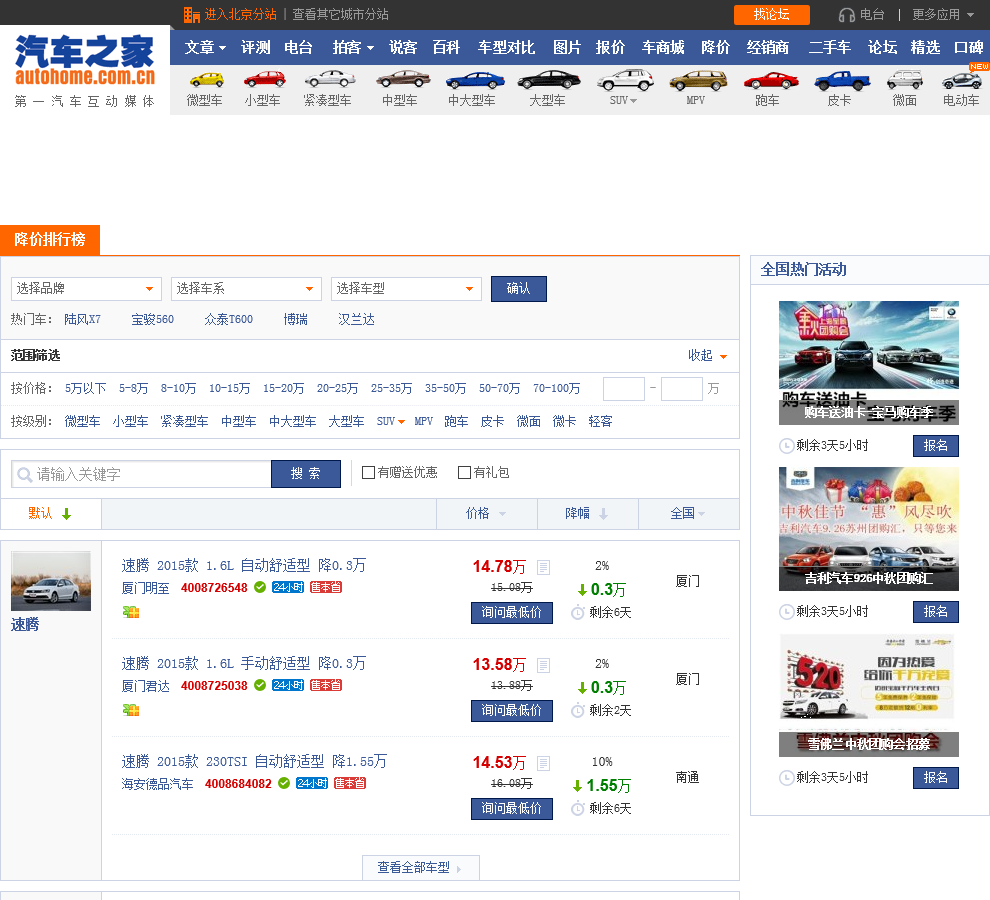990x900 pixels.
Task: Sort by 降幅 column
Action: tap(586, 513)
